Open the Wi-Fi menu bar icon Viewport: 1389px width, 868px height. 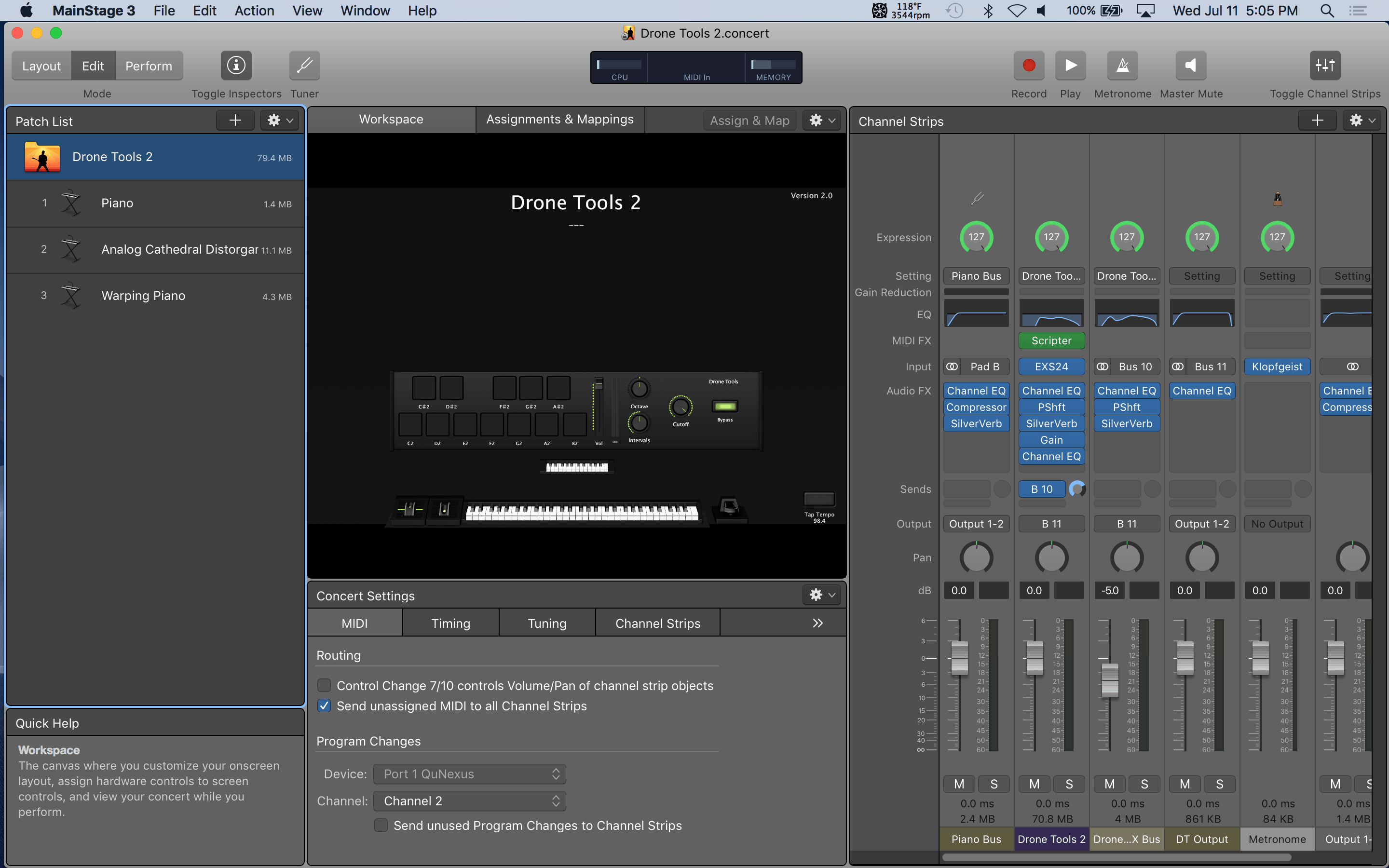pyautogui.click(x=1017, y=10)
